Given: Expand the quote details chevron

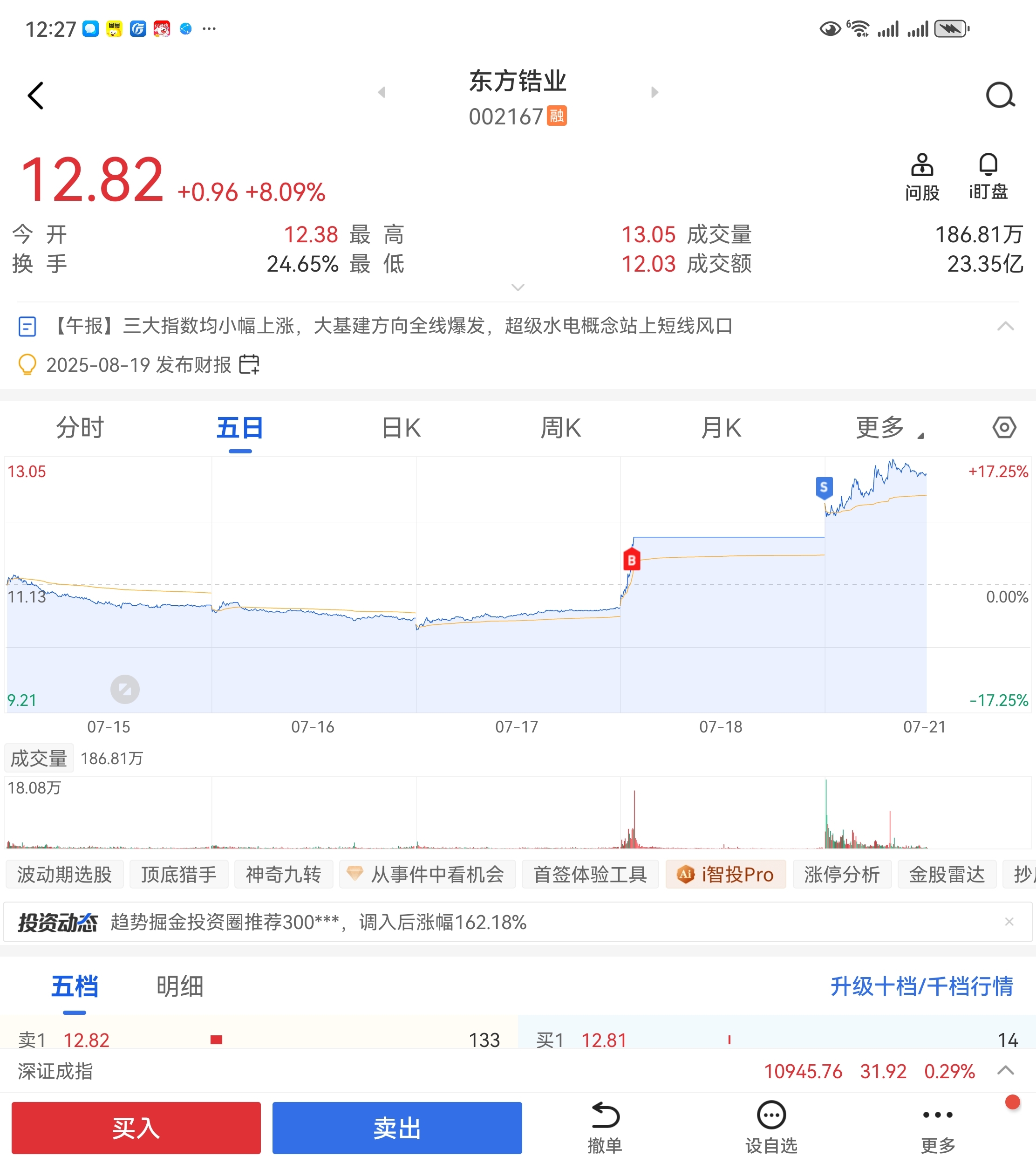Looking at the screenshot, I should (x=518, y=287).
